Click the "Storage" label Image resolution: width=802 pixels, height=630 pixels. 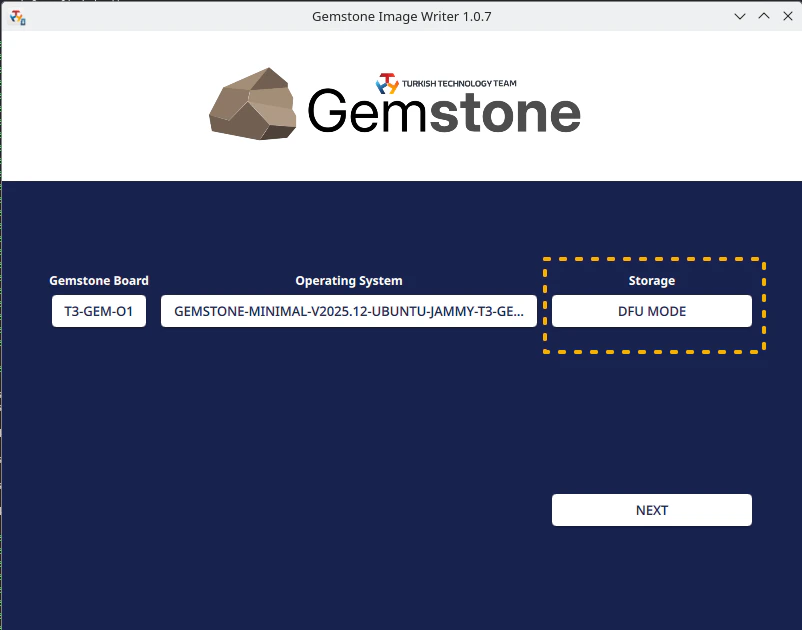click(x=652, y=281)
